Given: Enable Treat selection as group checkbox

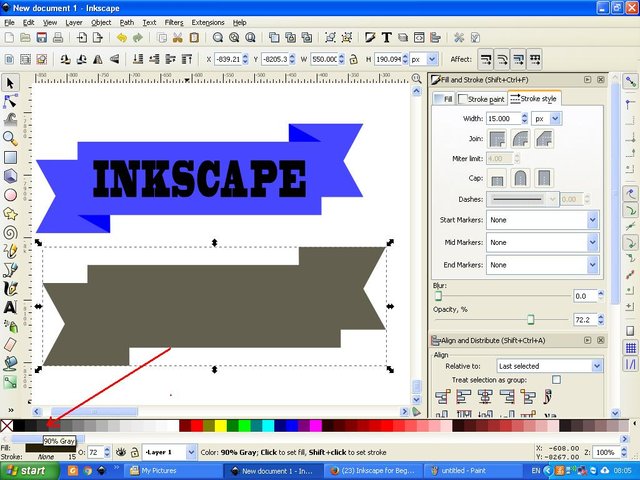Looking at the screenshot, I should (x=556, y=380).
